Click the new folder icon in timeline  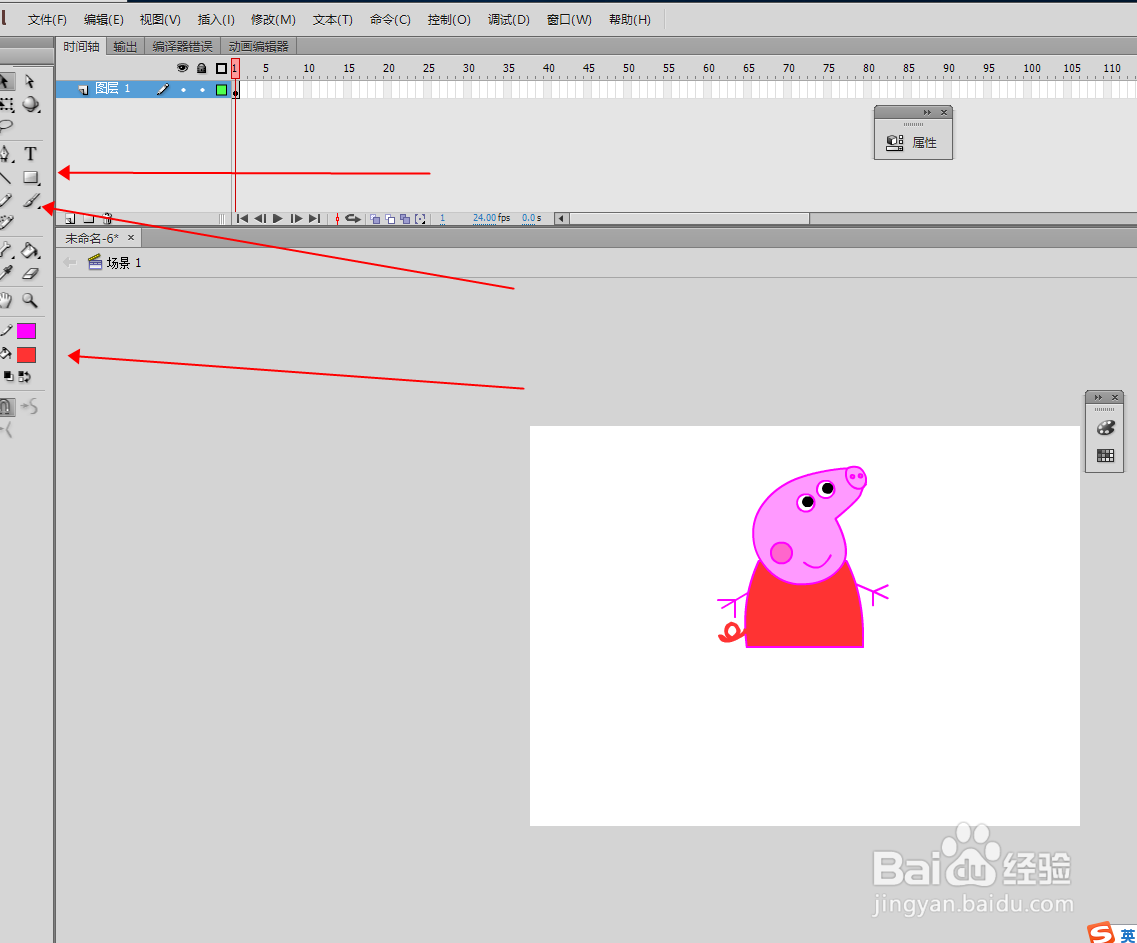click(88, 218)
